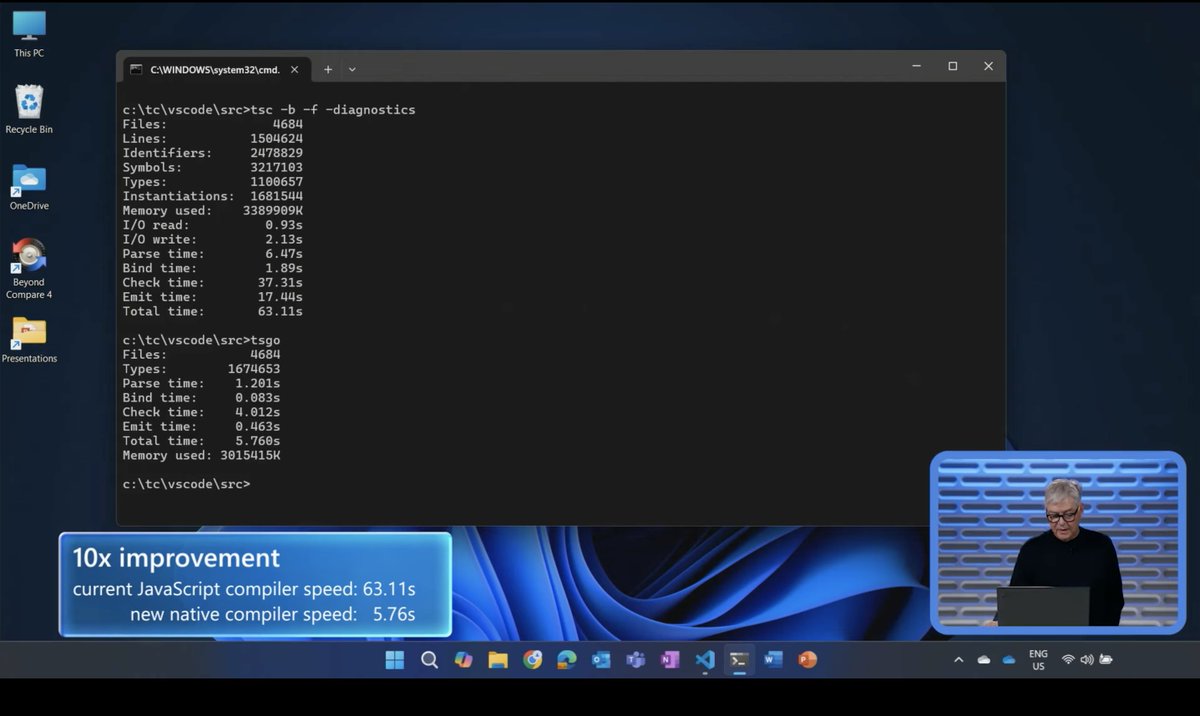Image resolution: width=1200 pixels, height=716 pixels.
Task: Click the 'Memory used: 3389909K' line
Action: click(213, 211)
